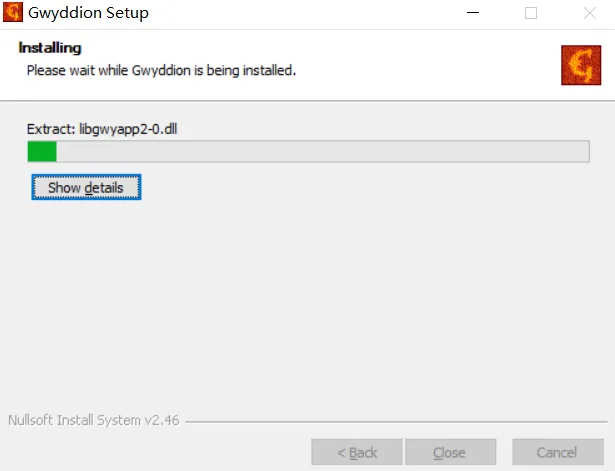Screen dimensions: 615x471
Task: Click the empty part of progress bar
Action: coord(322,151)
